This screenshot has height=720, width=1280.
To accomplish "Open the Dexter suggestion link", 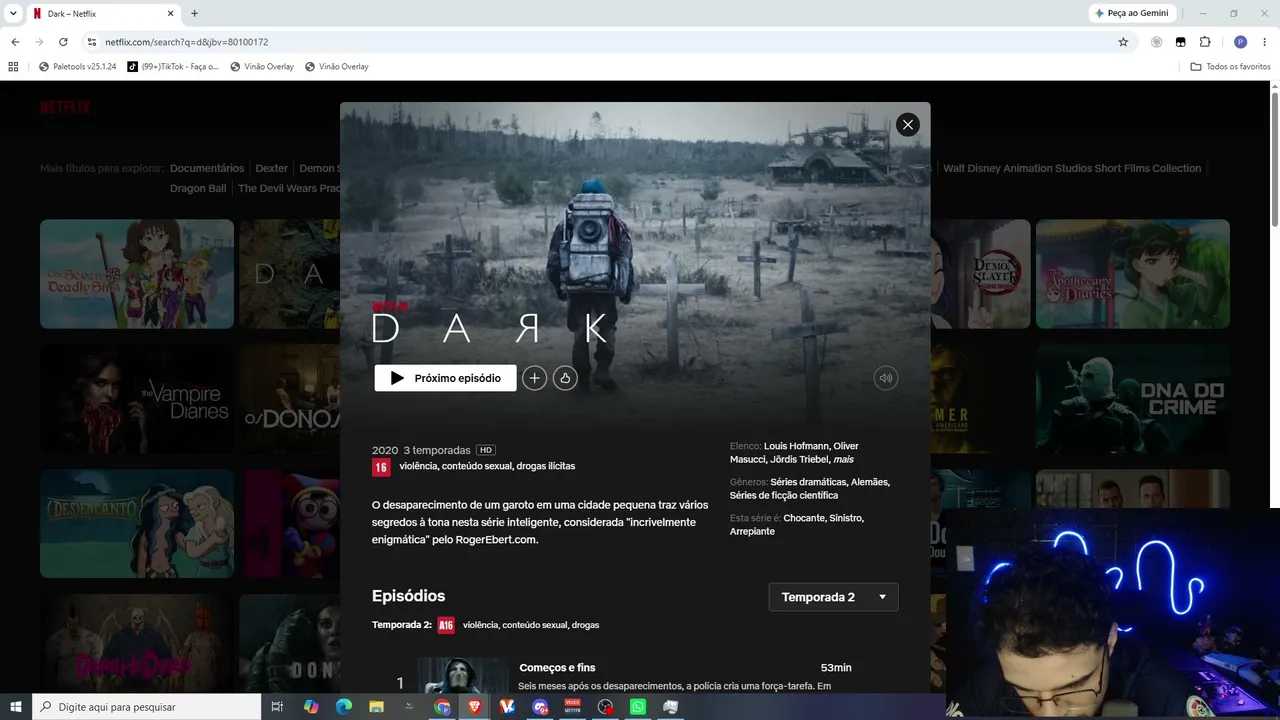I will coord(272,168).
